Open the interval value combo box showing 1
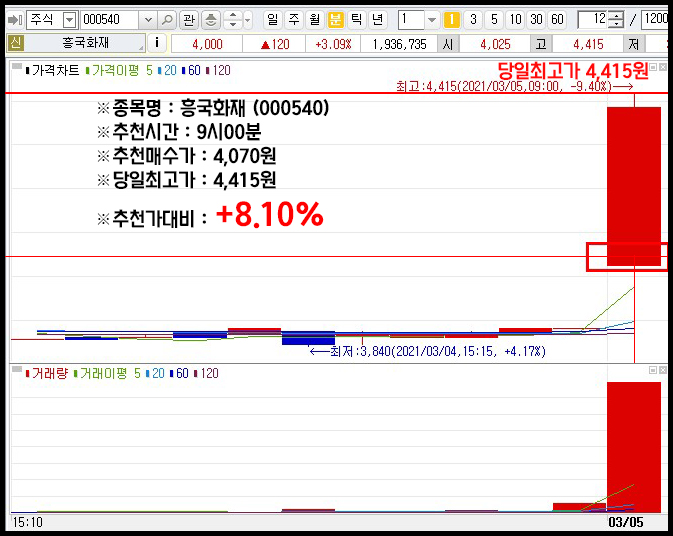The image size is (673, 536). (418, 20)
